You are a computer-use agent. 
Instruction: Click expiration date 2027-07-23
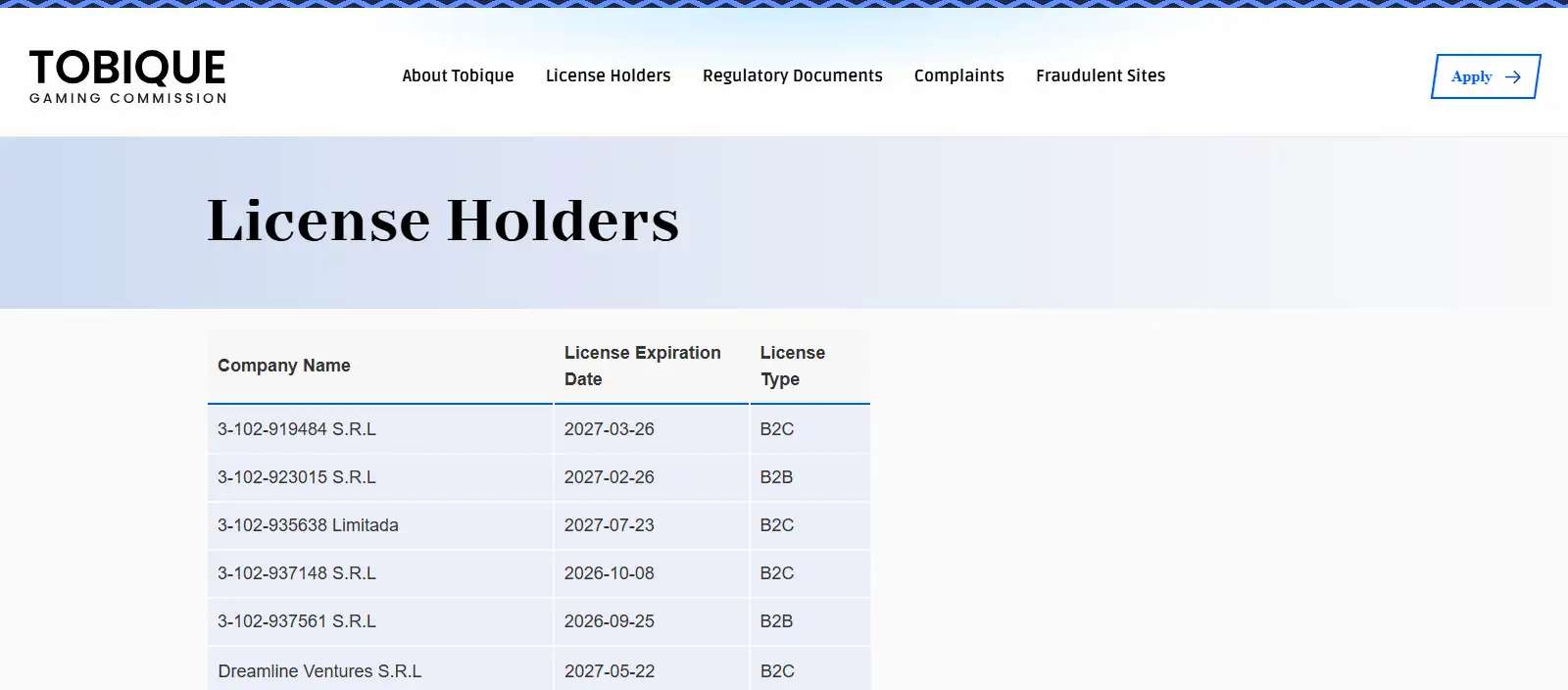pos(610,525)
